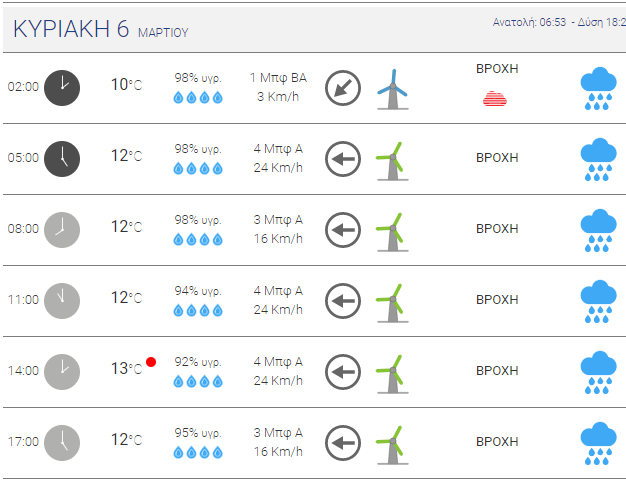Viewport: 626px width, 482px height.
Task: Click the rain cloud icon at 17:00
Action: tap(598, 443)
